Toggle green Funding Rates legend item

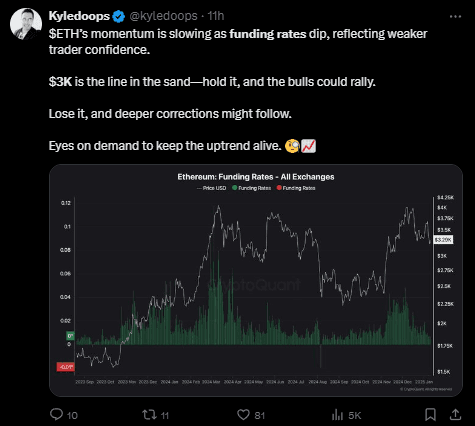[252, 188]
